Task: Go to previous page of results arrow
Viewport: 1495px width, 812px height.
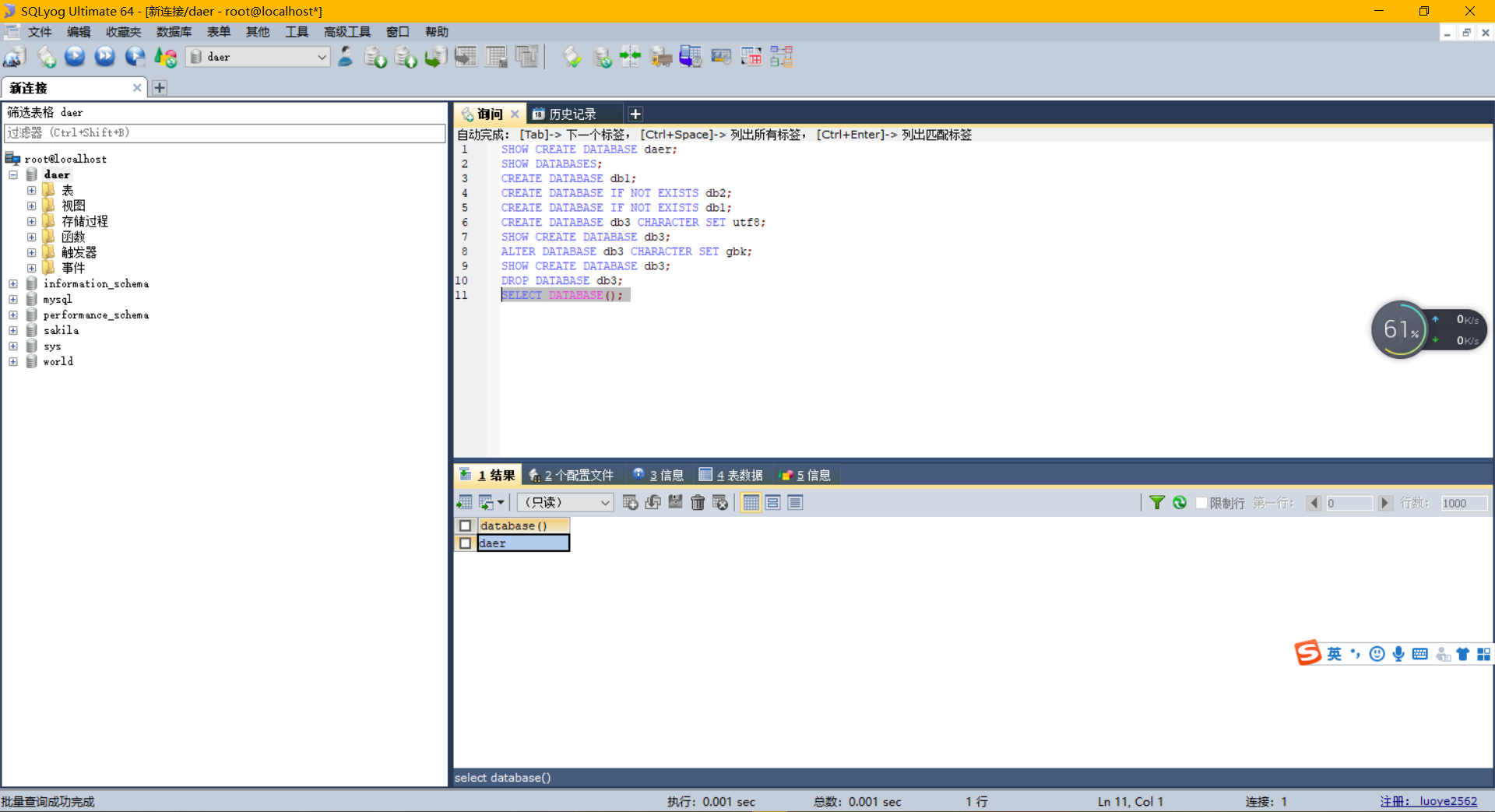Action: coord(1314,503)
